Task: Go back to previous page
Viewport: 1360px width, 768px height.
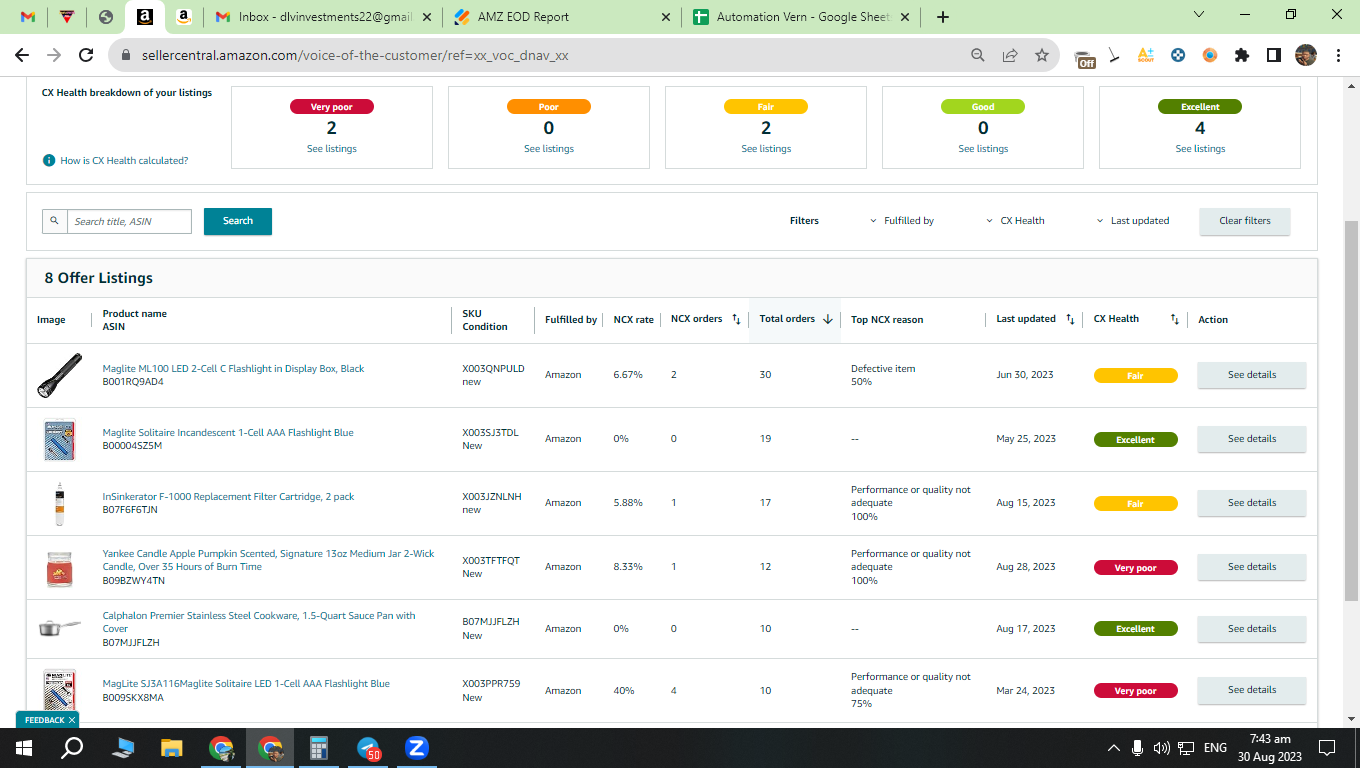Action: 22,55
